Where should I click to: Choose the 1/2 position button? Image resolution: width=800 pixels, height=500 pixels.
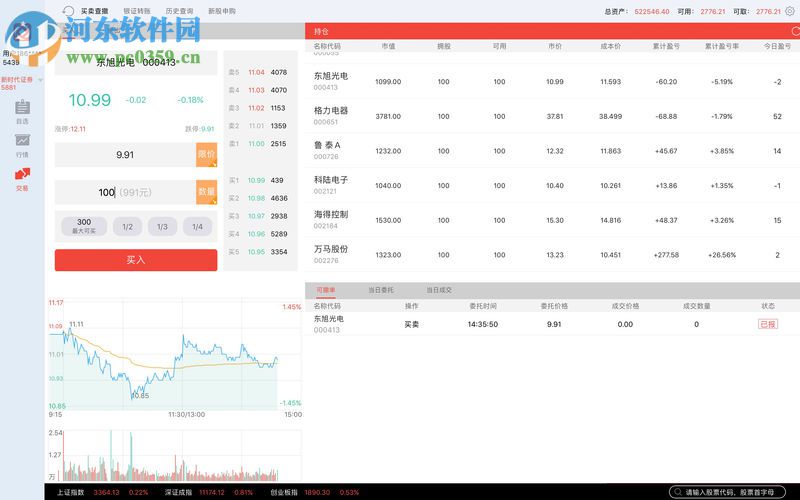[128, 226]
